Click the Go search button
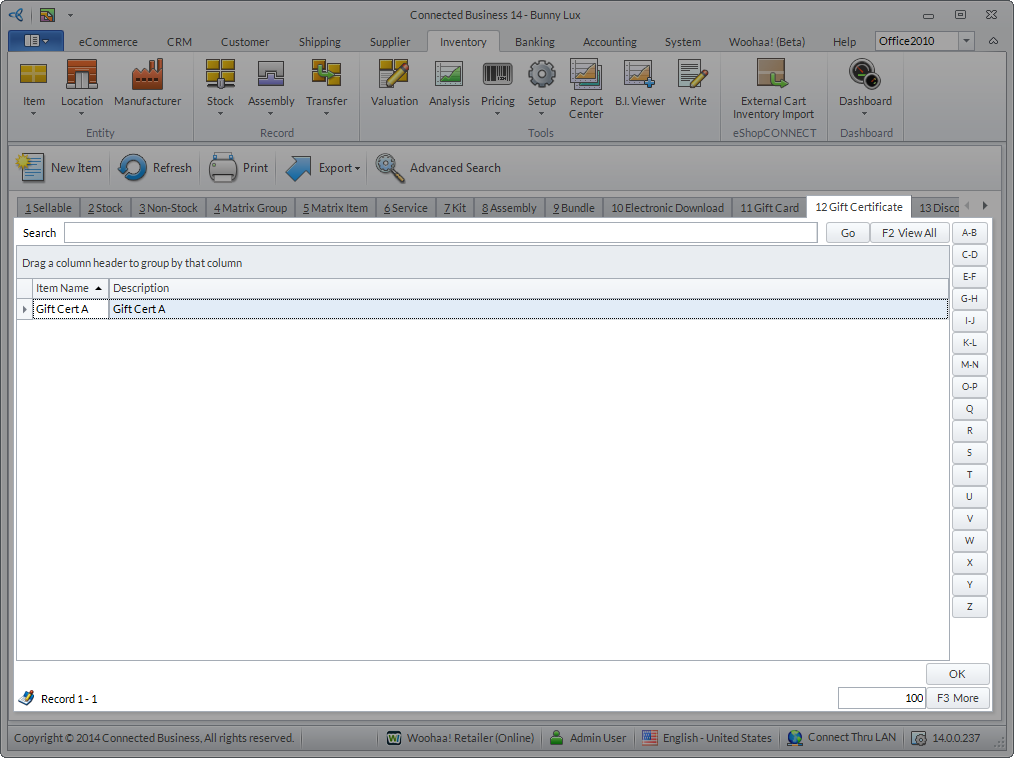This screenshot has height=758, width=1014. click(848, 233)
